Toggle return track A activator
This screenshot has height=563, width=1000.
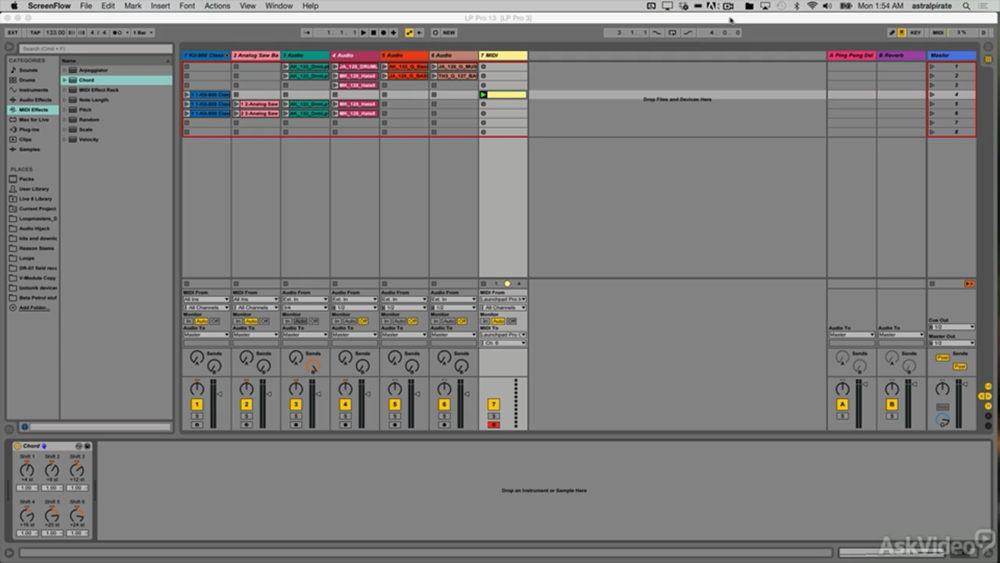coord(842,404)
